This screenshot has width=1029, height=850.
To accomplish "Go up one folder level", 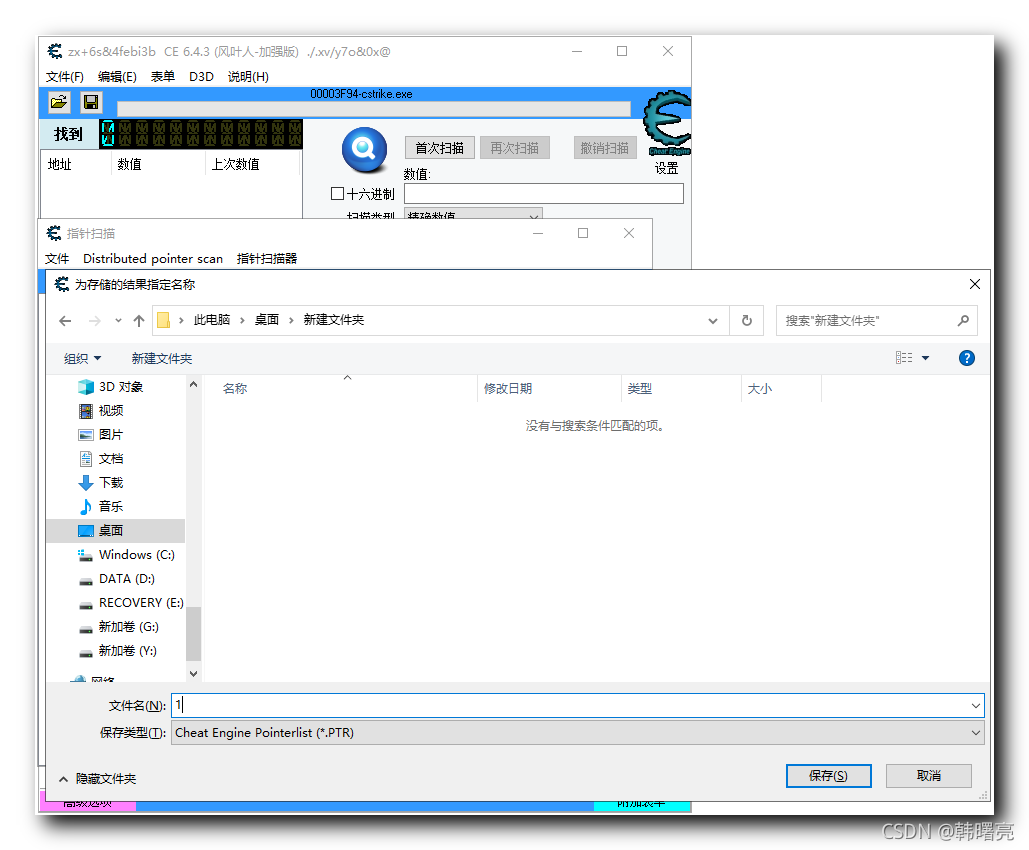I will click(138, 321).
